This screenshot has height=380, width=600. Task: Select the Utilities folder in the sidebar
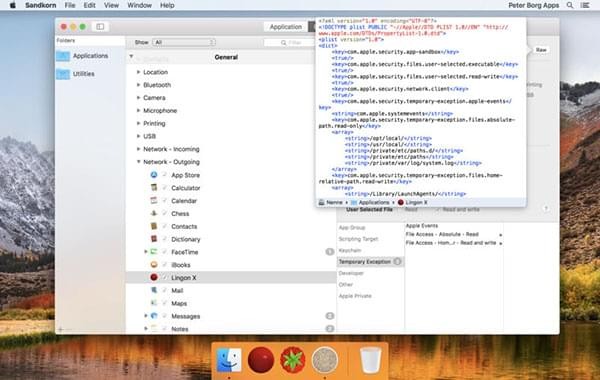click(x=83, y=74)
